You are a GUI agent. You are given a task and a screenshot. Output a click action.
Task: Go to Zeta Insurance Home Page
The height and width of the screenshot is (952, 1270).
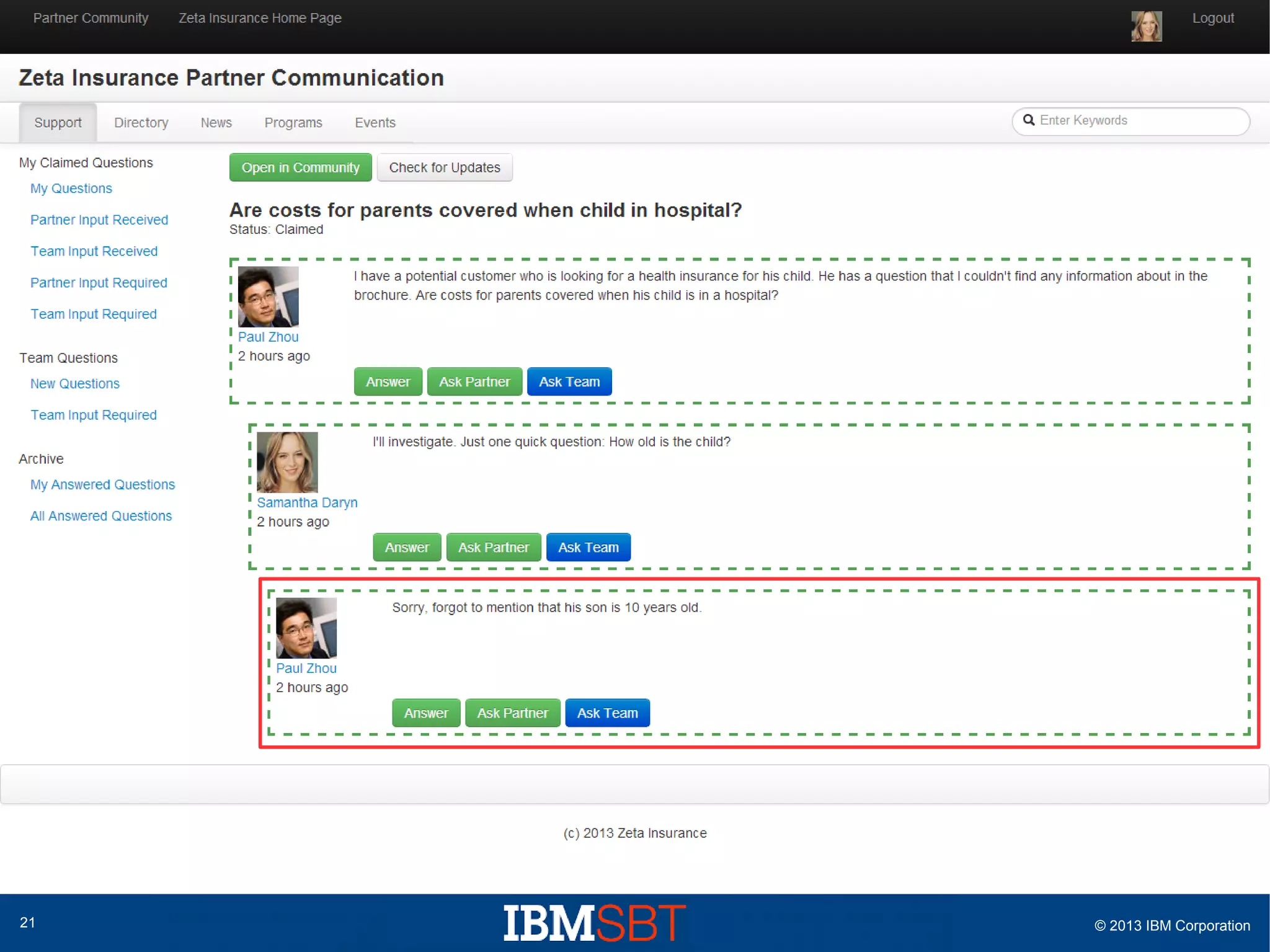[x=260, y=18]
